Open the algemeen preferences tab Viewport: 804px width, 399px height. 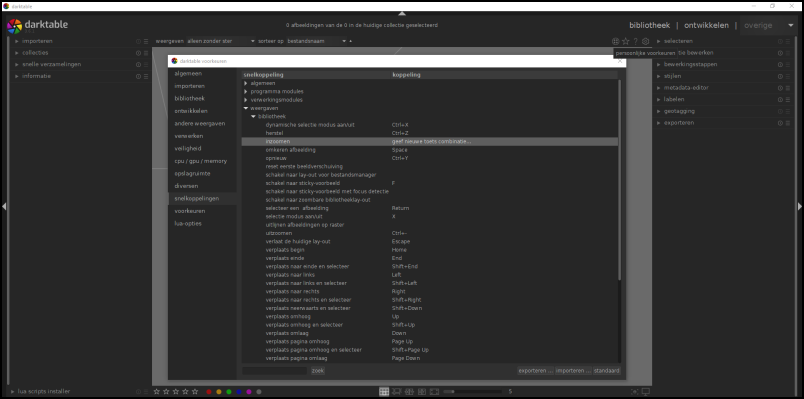(x=203, y=74)
